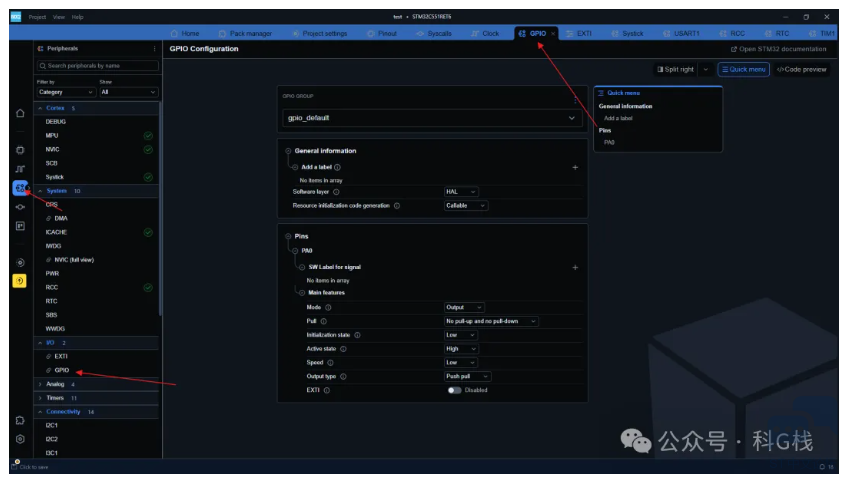The width and height of the screenshot is (846, 479).
Task: Close the GPIO tab
Action: point(553,34)
